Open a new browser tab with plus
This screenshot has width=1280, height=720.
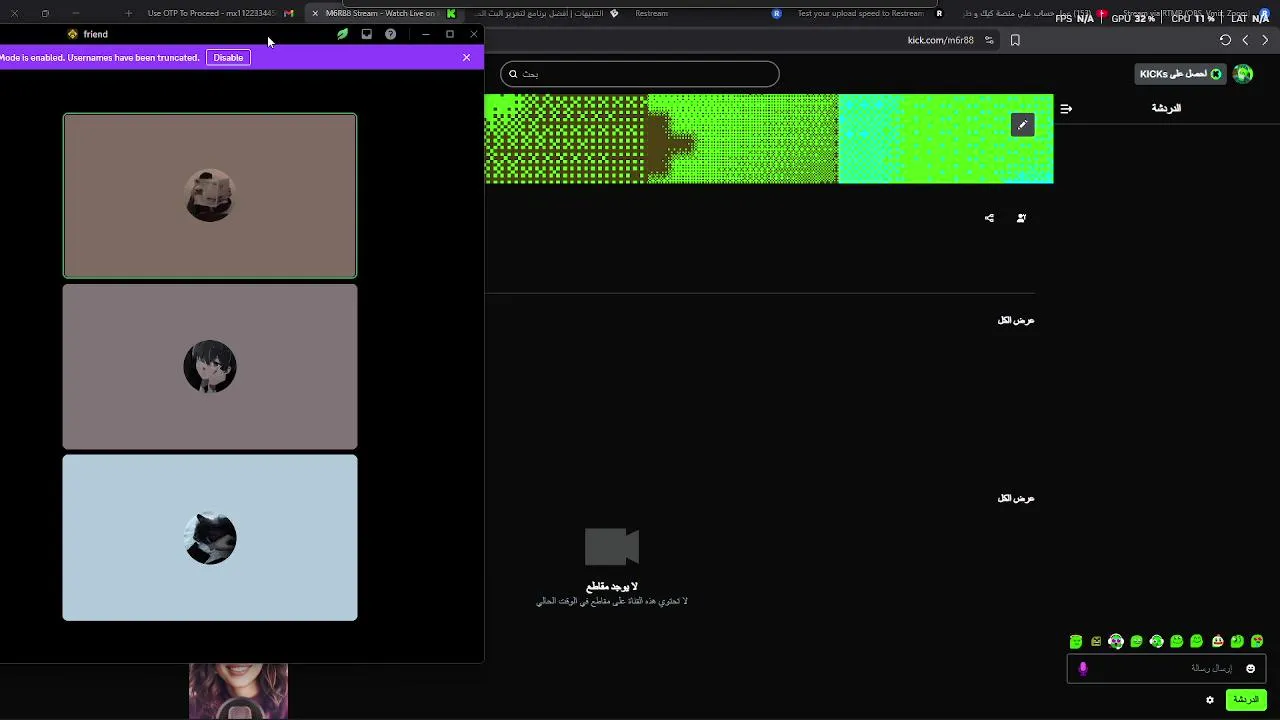click(128, 13)
